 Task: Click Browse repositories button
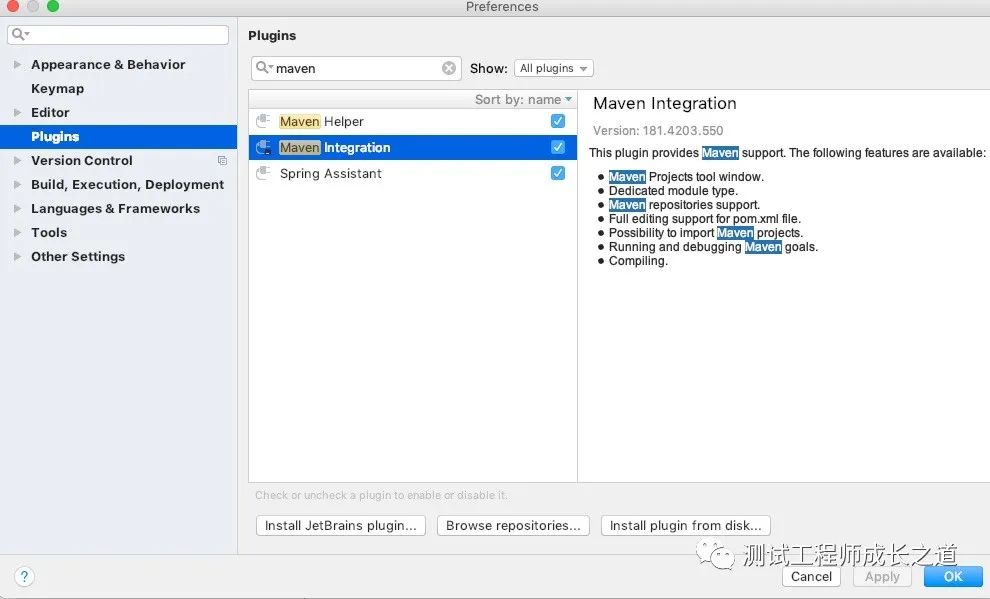(513, 525)
